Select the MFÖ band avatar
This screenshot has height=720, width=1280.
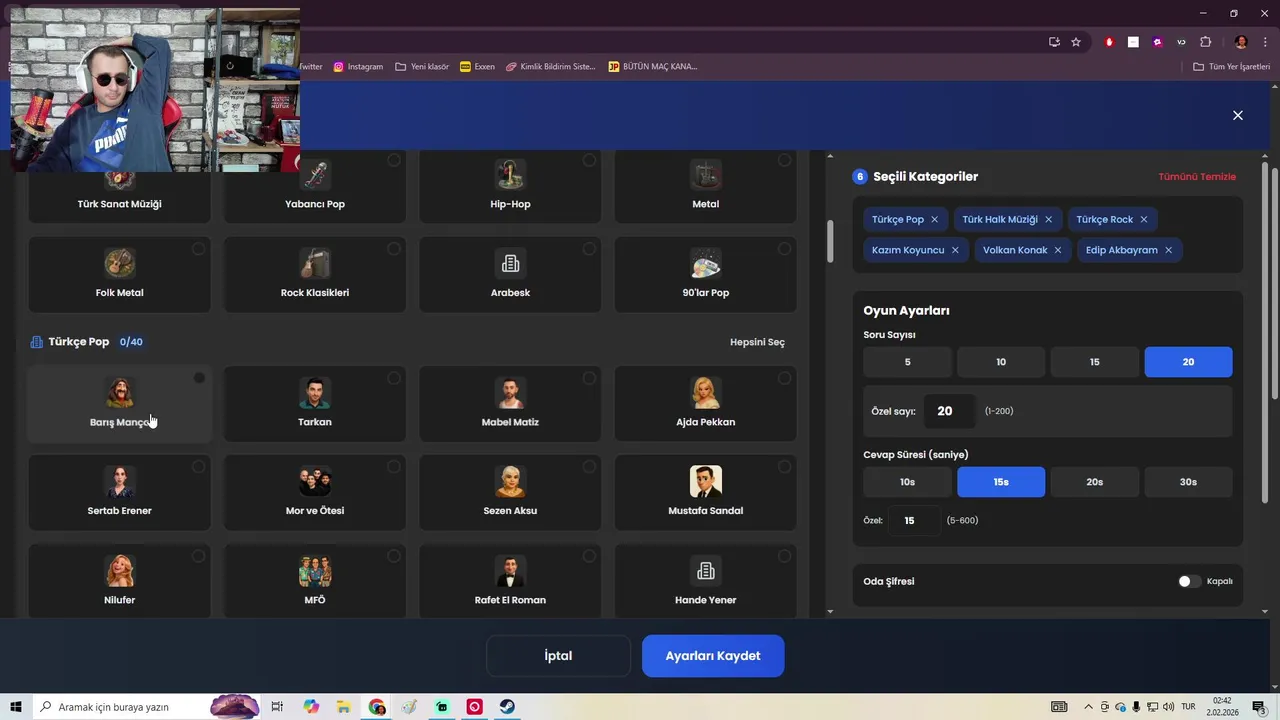click(315, 571)
